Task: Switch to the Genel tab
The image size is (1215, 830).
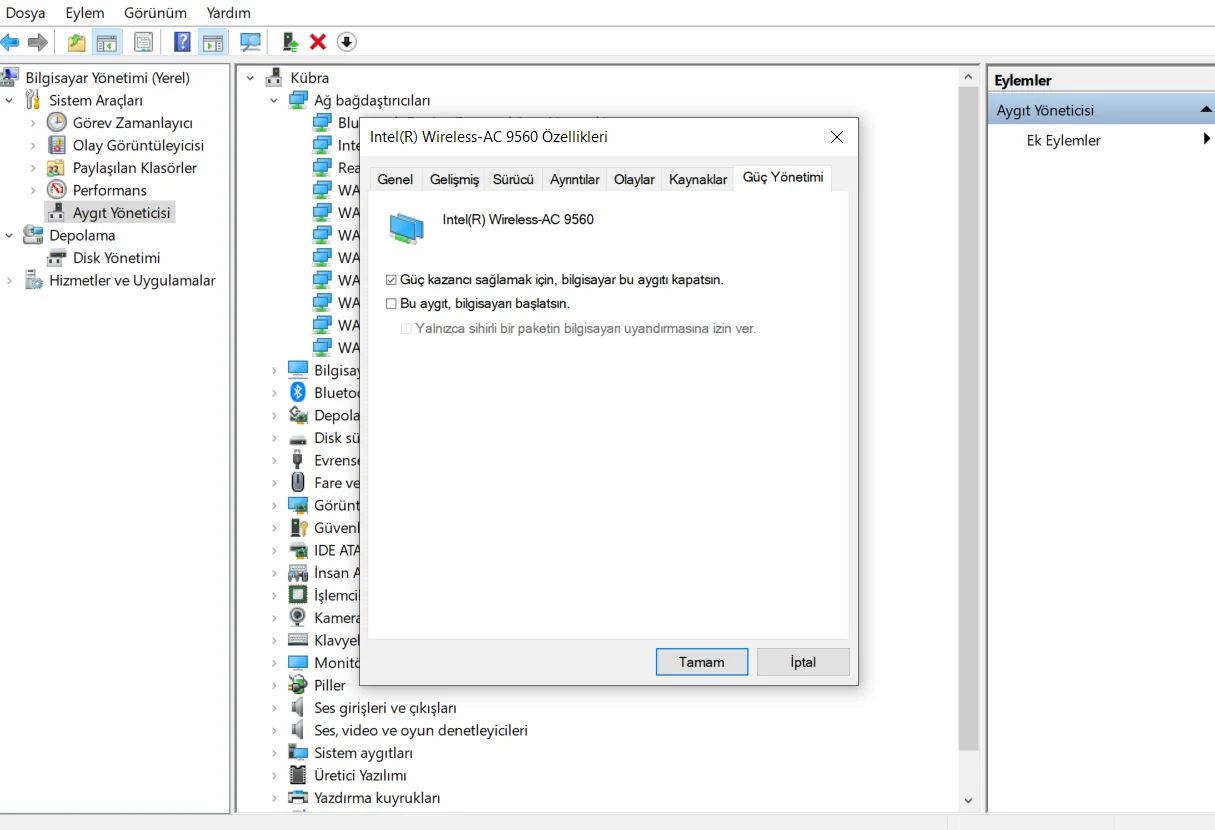Action: pos(395,179)
